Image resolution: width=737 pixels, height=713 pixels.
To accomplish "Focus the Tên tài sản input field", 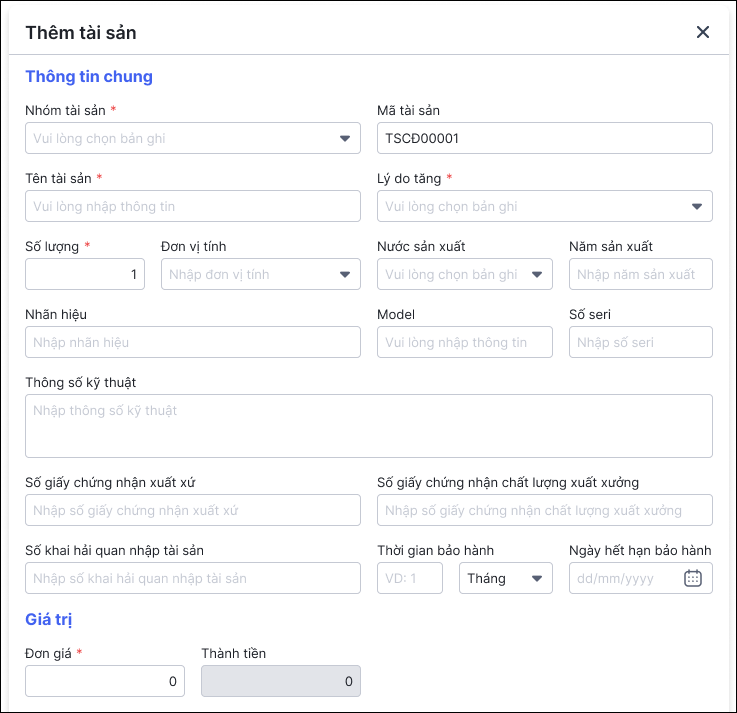I will 193,206.
